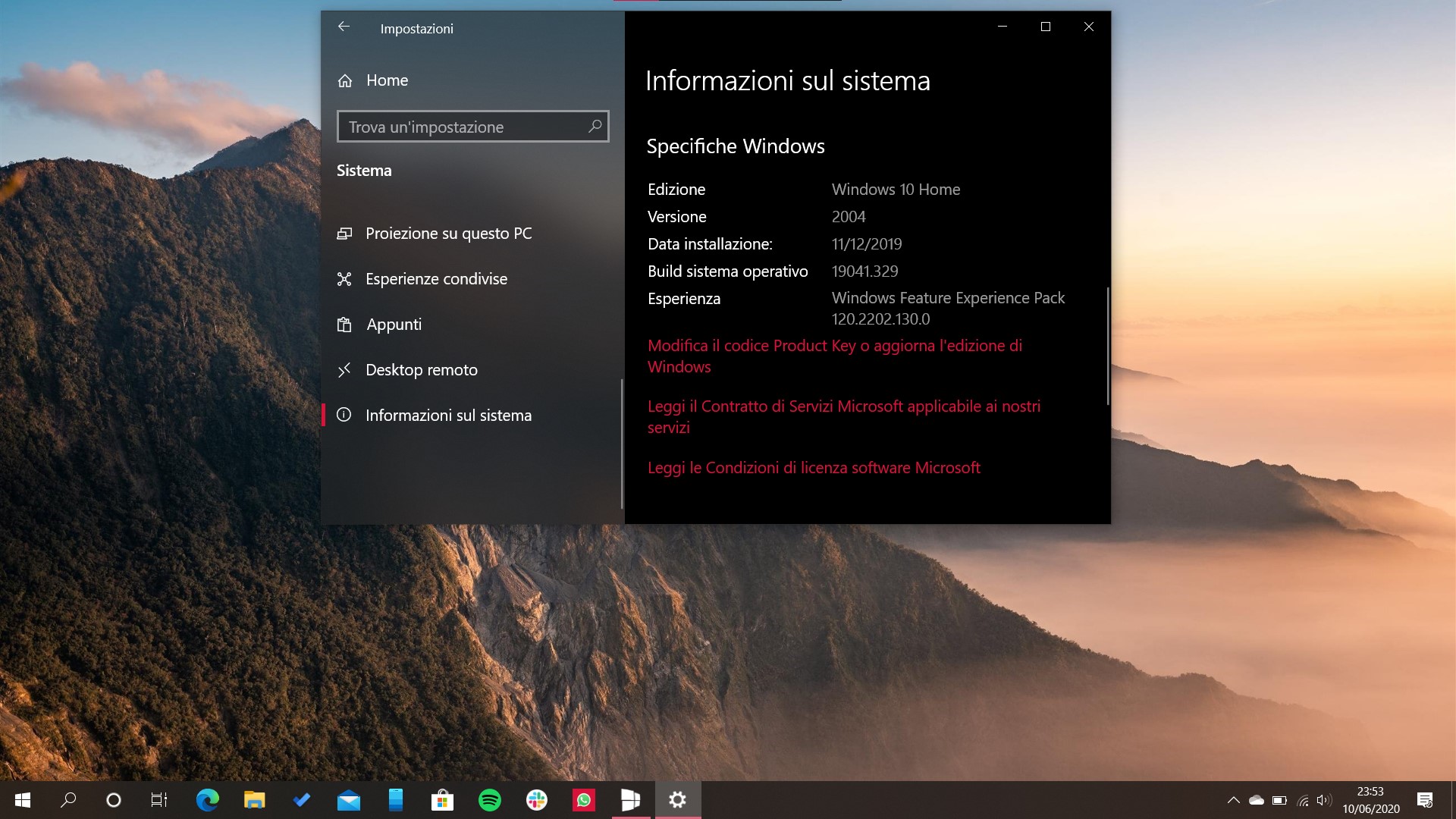Viewport: 1456px width, 819px height.
Task: Open the Mail app on taskbar
Action: point(348,800)
